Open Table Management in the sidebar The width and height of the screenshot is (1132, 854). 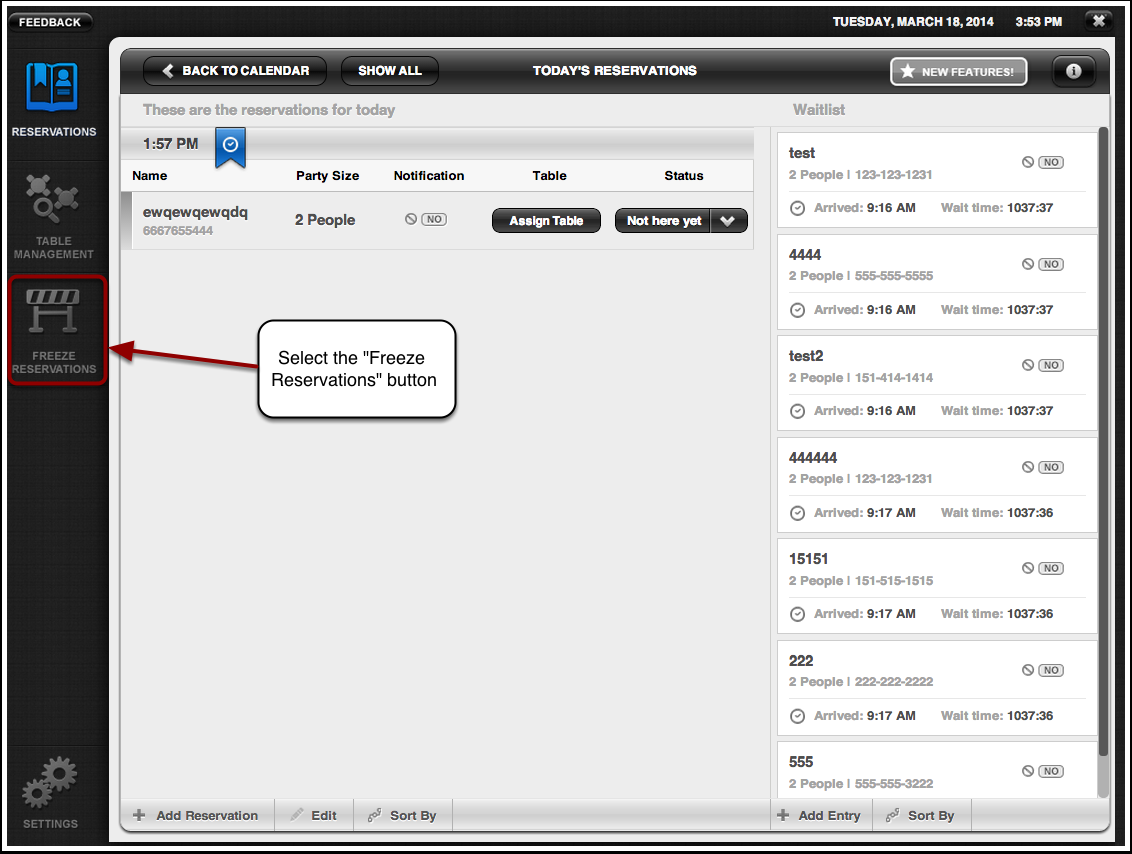point(53,198)
